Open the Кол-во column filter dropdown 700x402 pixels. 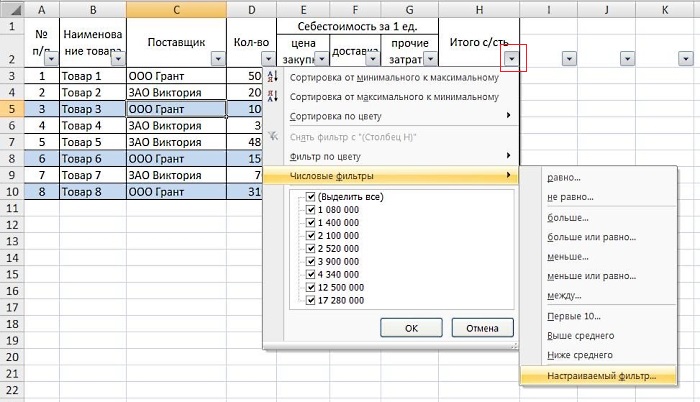point(267,59)
